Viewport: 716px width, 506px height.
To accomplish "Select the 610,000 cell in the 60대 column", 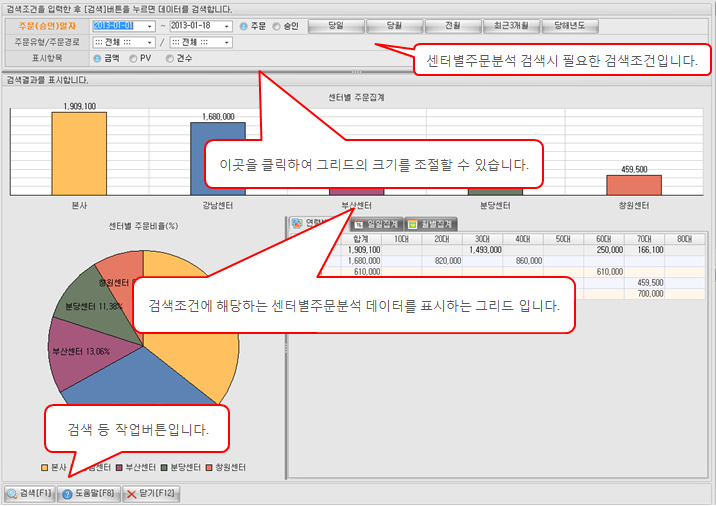I will point(604,272).
